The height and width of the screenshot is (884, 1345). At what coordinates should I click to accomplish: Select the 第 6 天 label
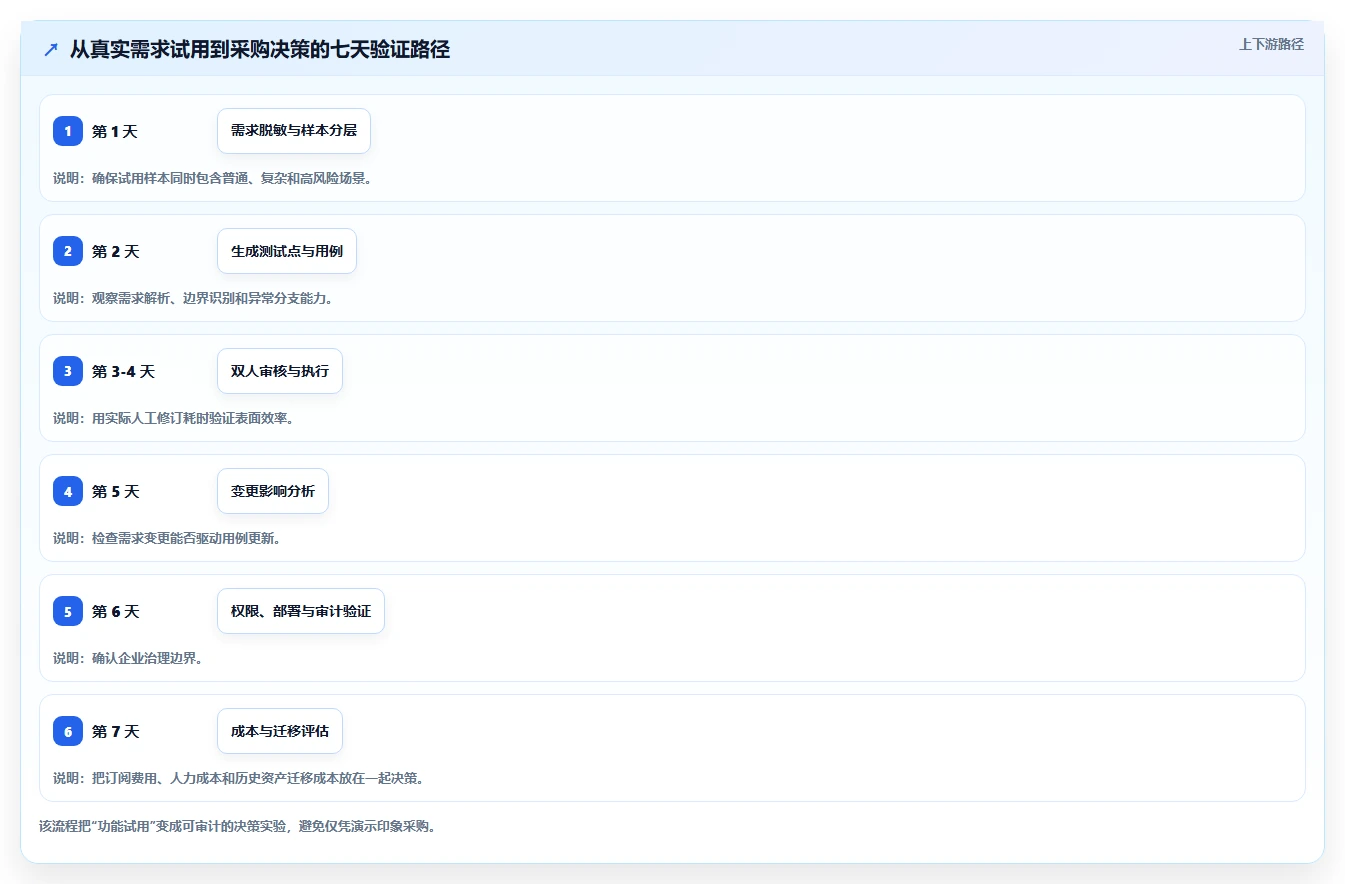pos(115,611)
